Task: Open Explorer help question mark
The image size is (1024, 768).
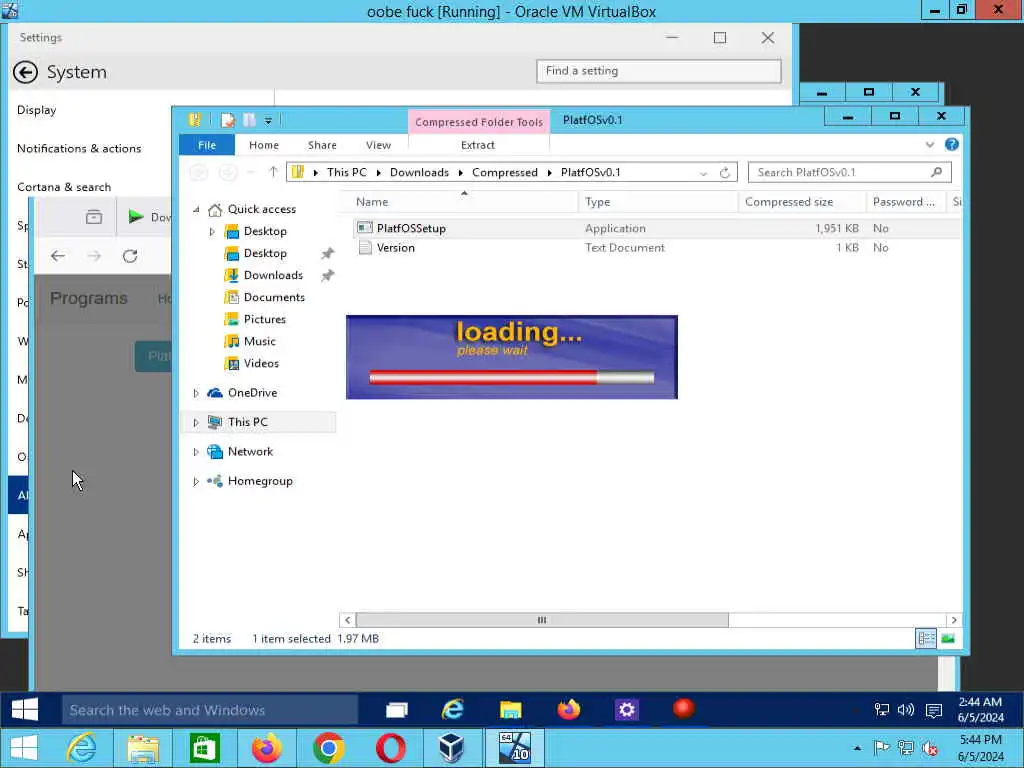Action: click(x=952, y=144)
